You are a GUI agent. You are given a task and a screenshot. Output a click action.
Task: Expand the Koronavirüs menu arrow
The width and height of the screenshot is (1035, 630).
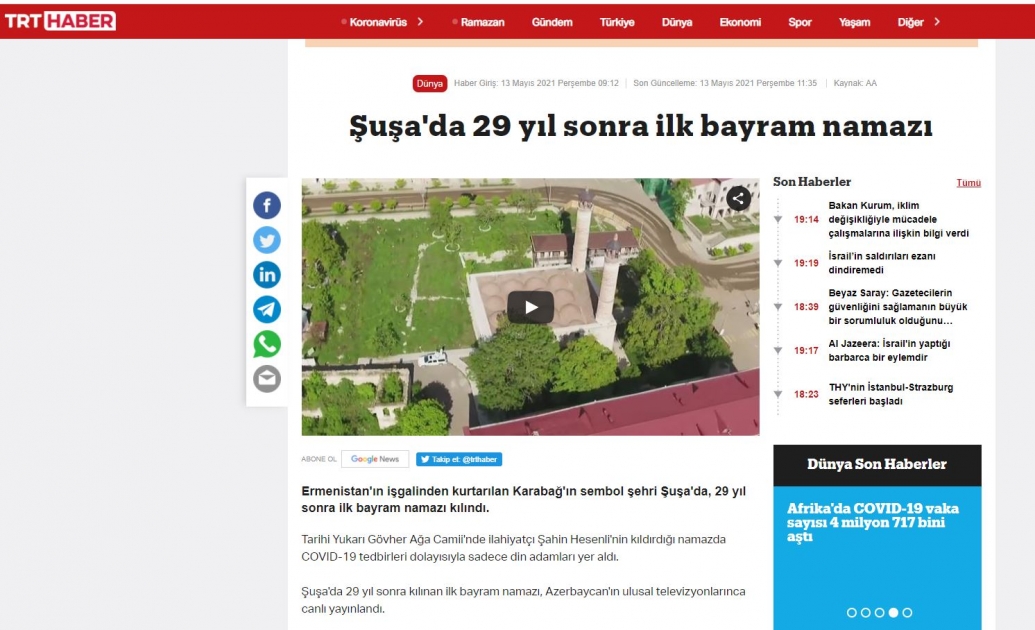(x=420, y=22)
